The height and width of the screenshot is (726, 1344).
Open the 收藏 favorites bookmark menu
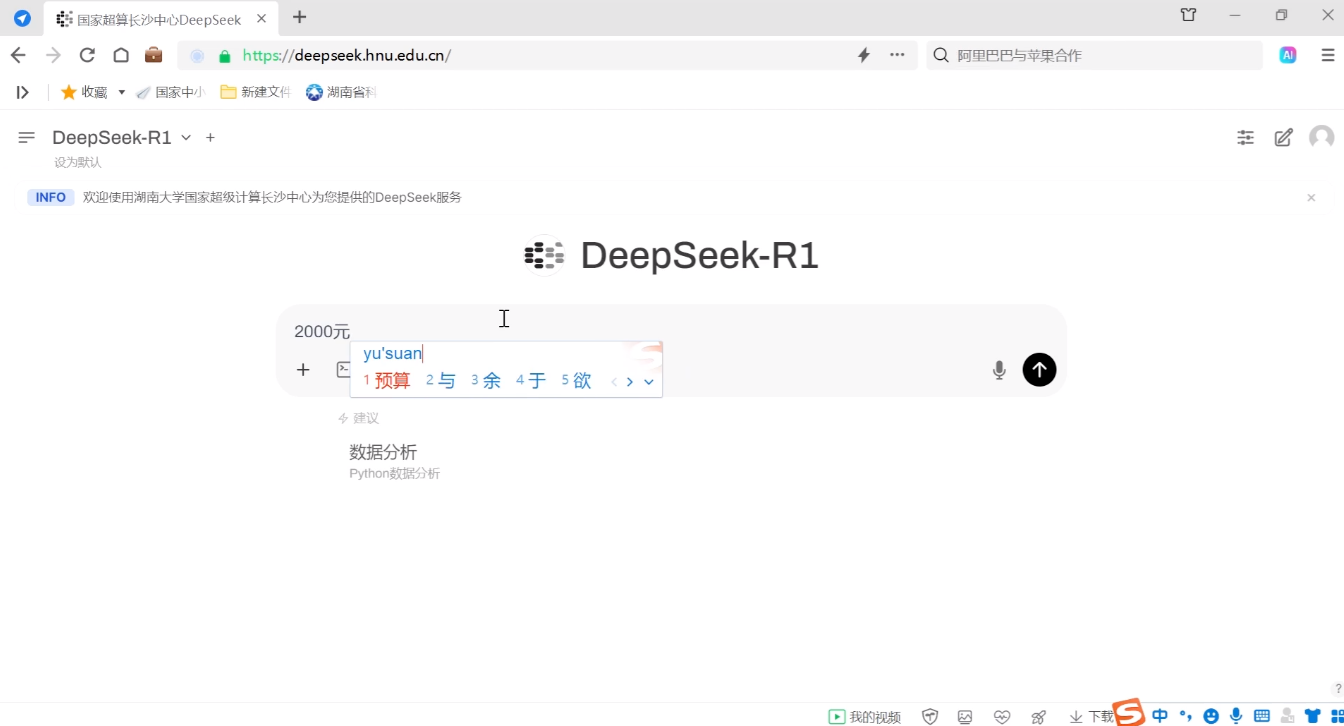coord(84,92)
